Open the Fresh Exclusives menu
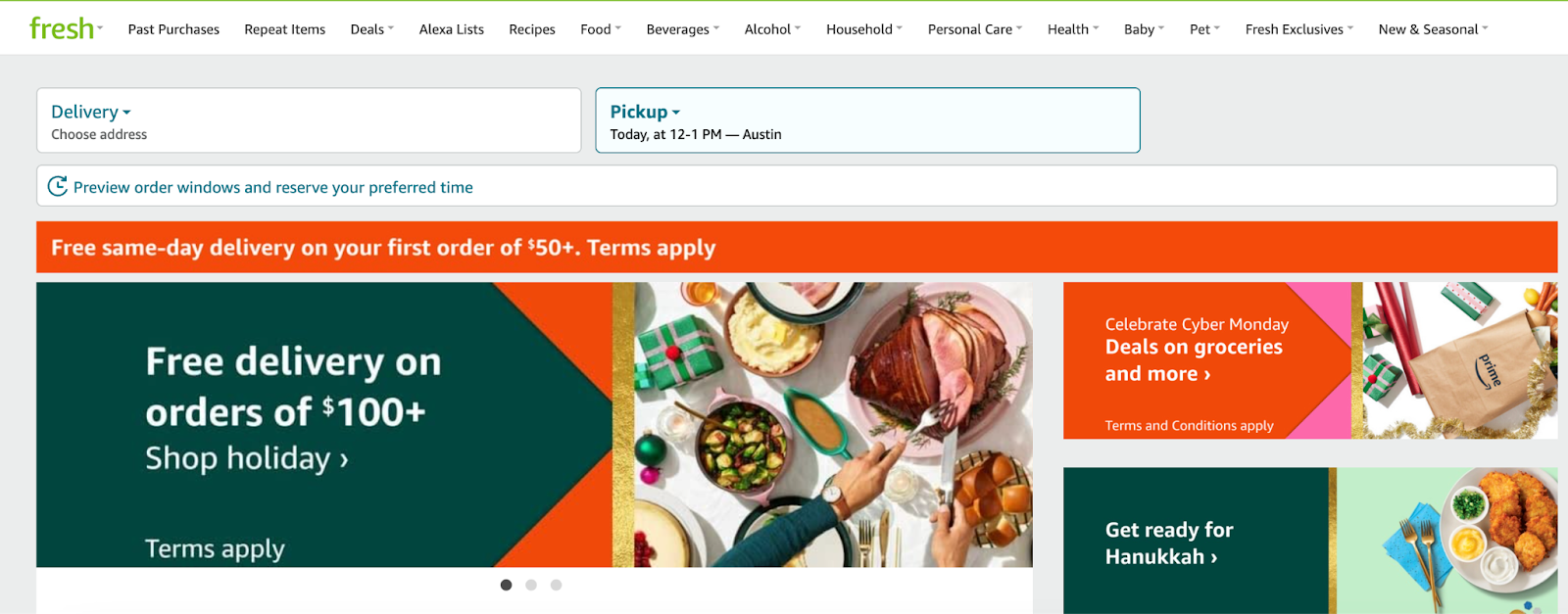 click(x=1299, y=29)
